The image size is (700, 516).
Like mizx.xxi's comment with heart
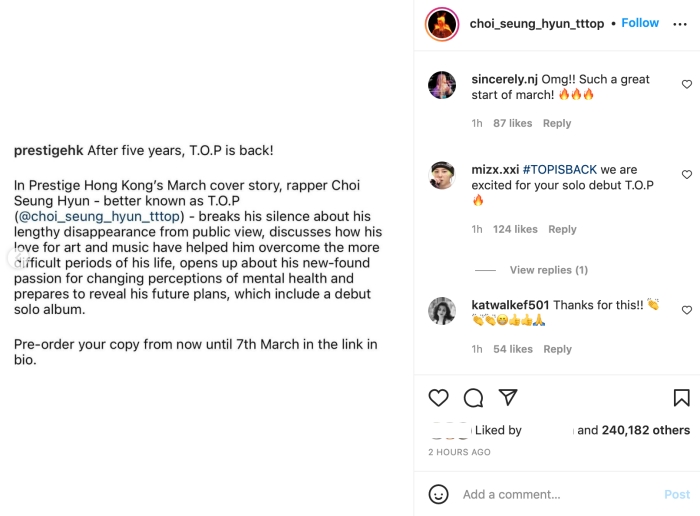coord(686,175)
